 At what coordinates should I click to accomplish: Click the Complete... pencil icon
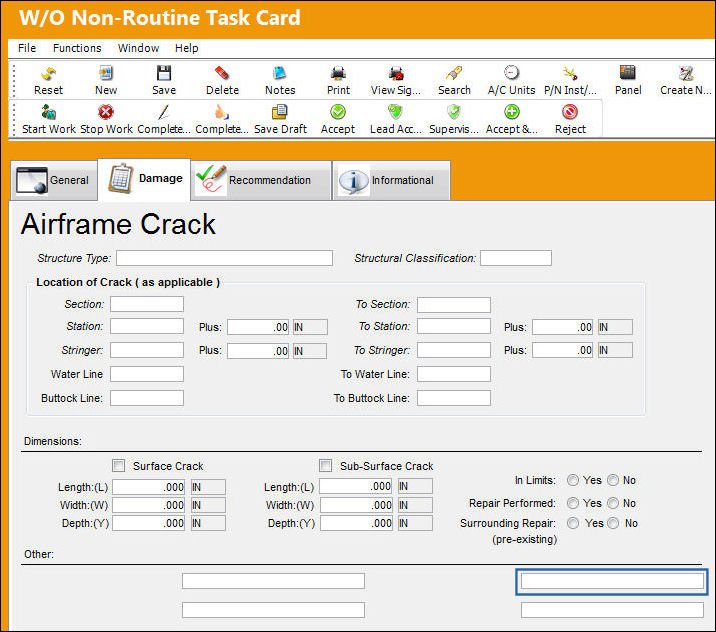164,112
